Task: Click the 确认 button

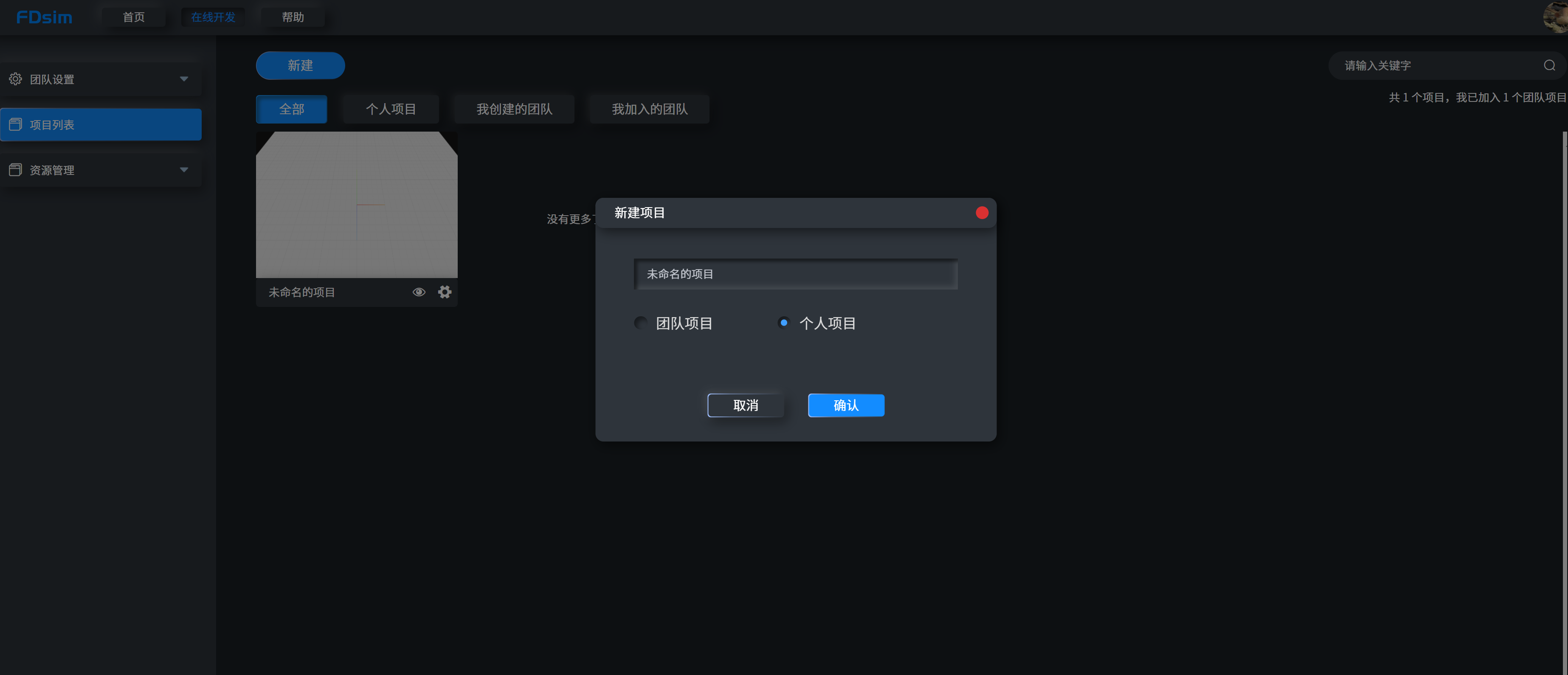Action: (845, 405)
